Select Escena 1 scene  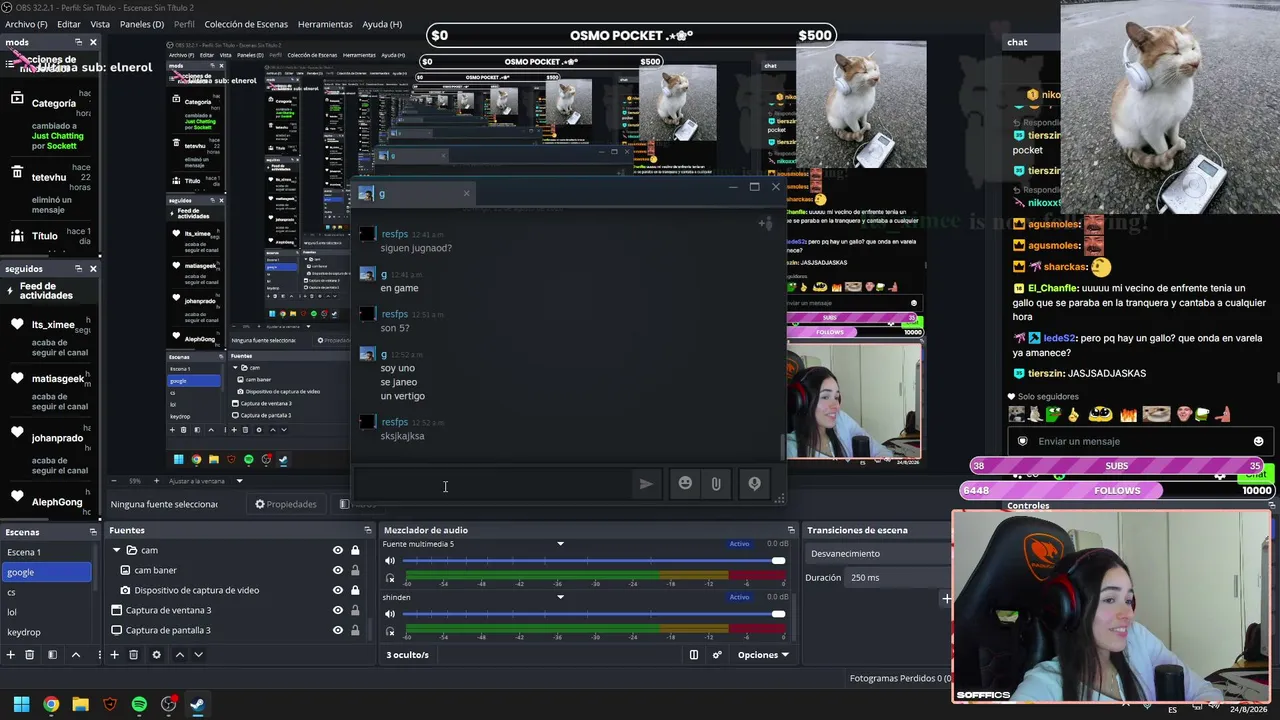[x=47, y=552]
